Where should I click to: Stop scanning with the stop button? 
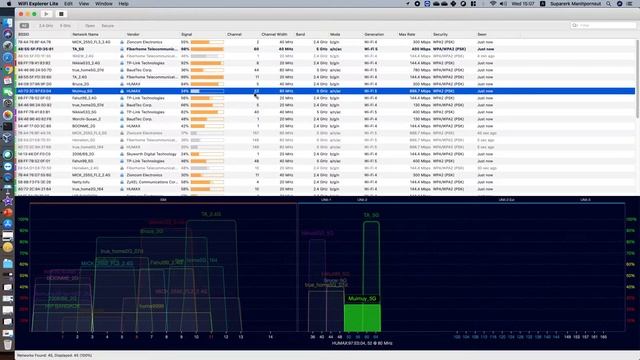(61, 14)
